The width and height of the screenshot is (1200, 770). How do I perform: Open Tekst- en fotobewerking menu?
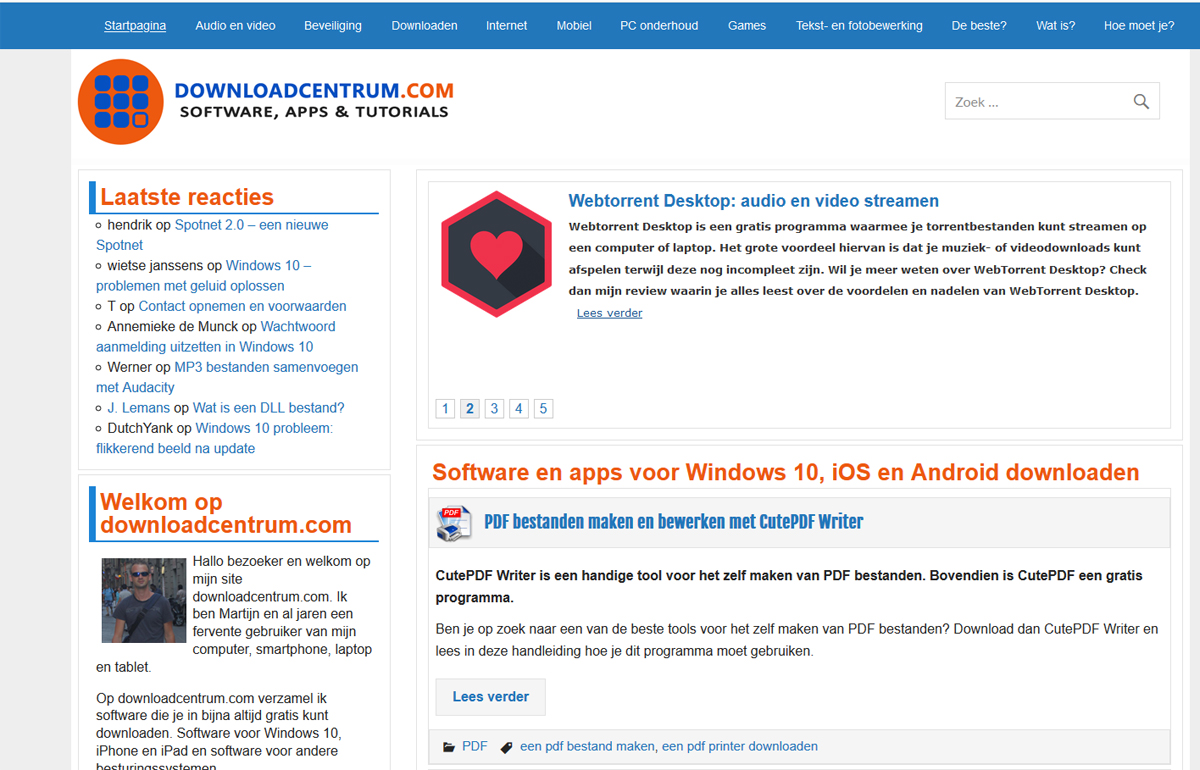[859, 26]
